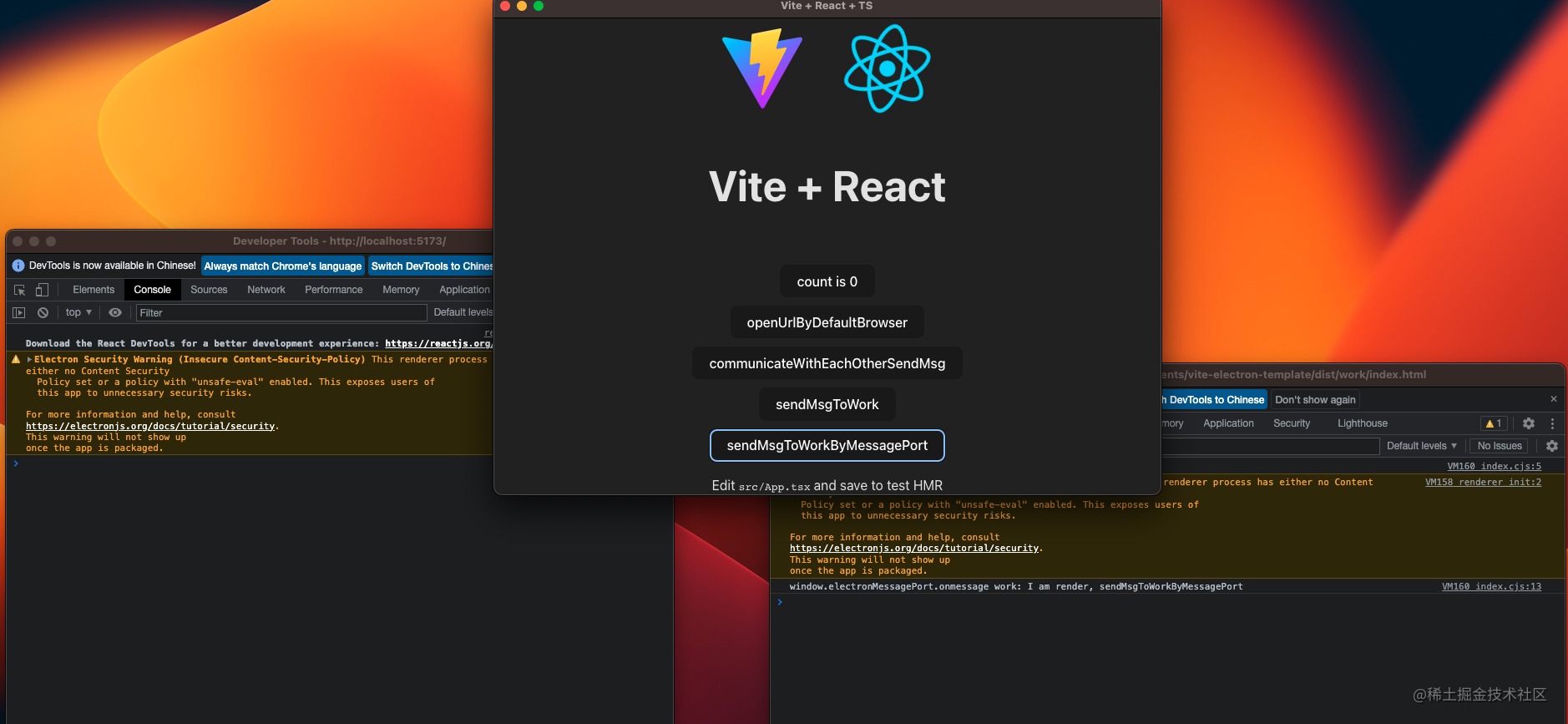This screenshot has height=724, width=1568.
Task: Open source link VM158 renderer_init:2
Action: pos(1483,482)
